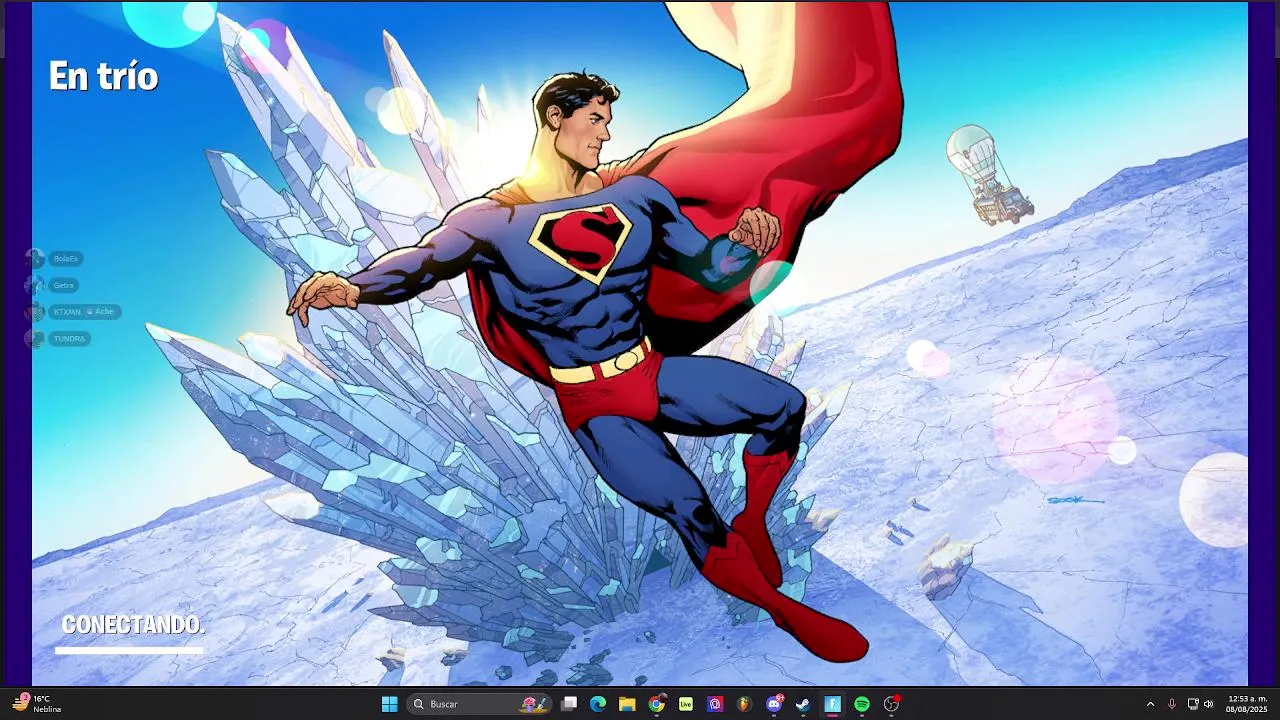The height and width of the screenshot is (720, 1280).
Task: Launch Microsoft Edge from taskbar
Action: pyautogui.click(x=598, y=704)
